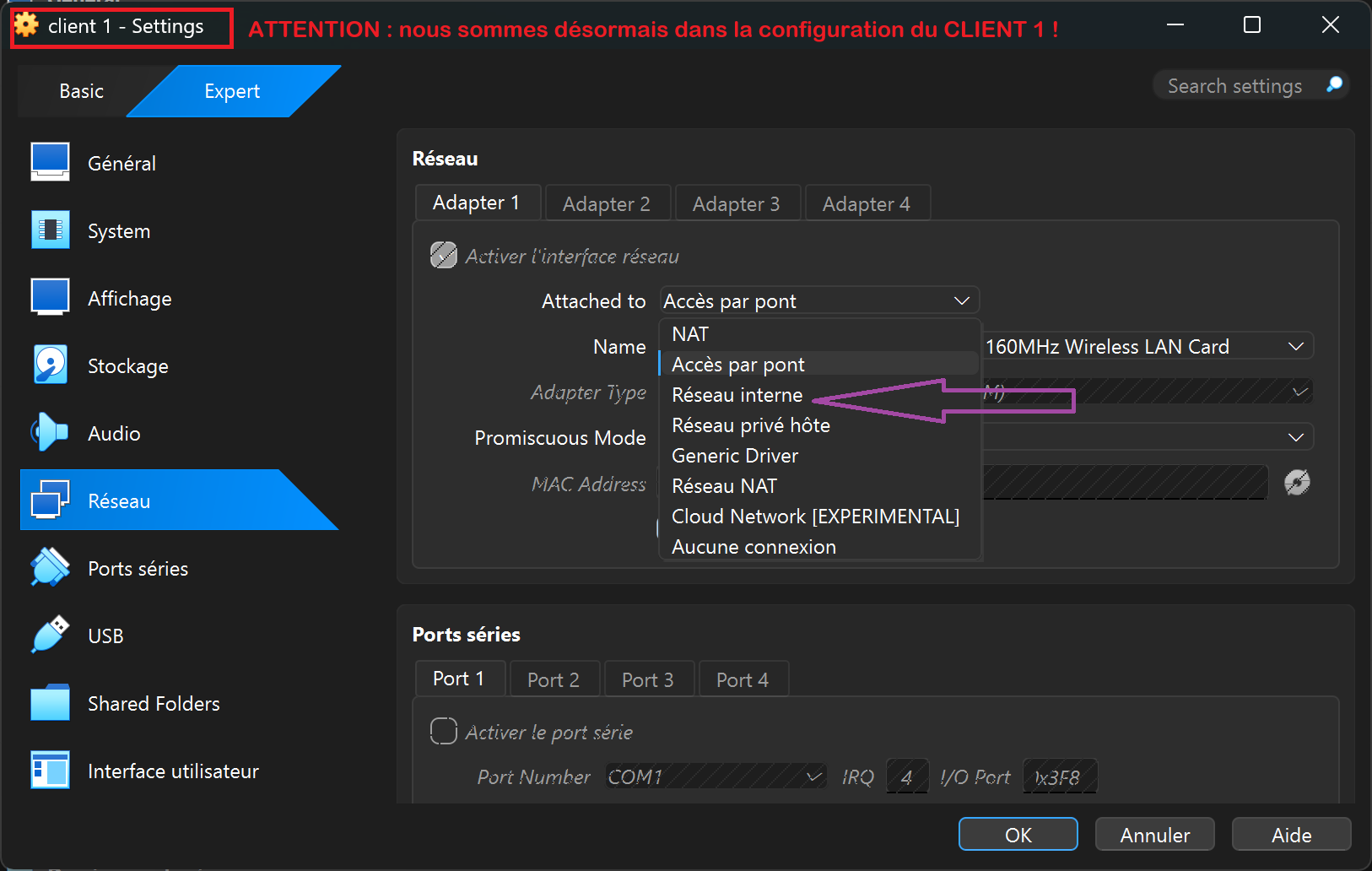Select the Adapter 3 tab
The height and width of the screenshot is (871, 1372).
(x=736, y=203)
